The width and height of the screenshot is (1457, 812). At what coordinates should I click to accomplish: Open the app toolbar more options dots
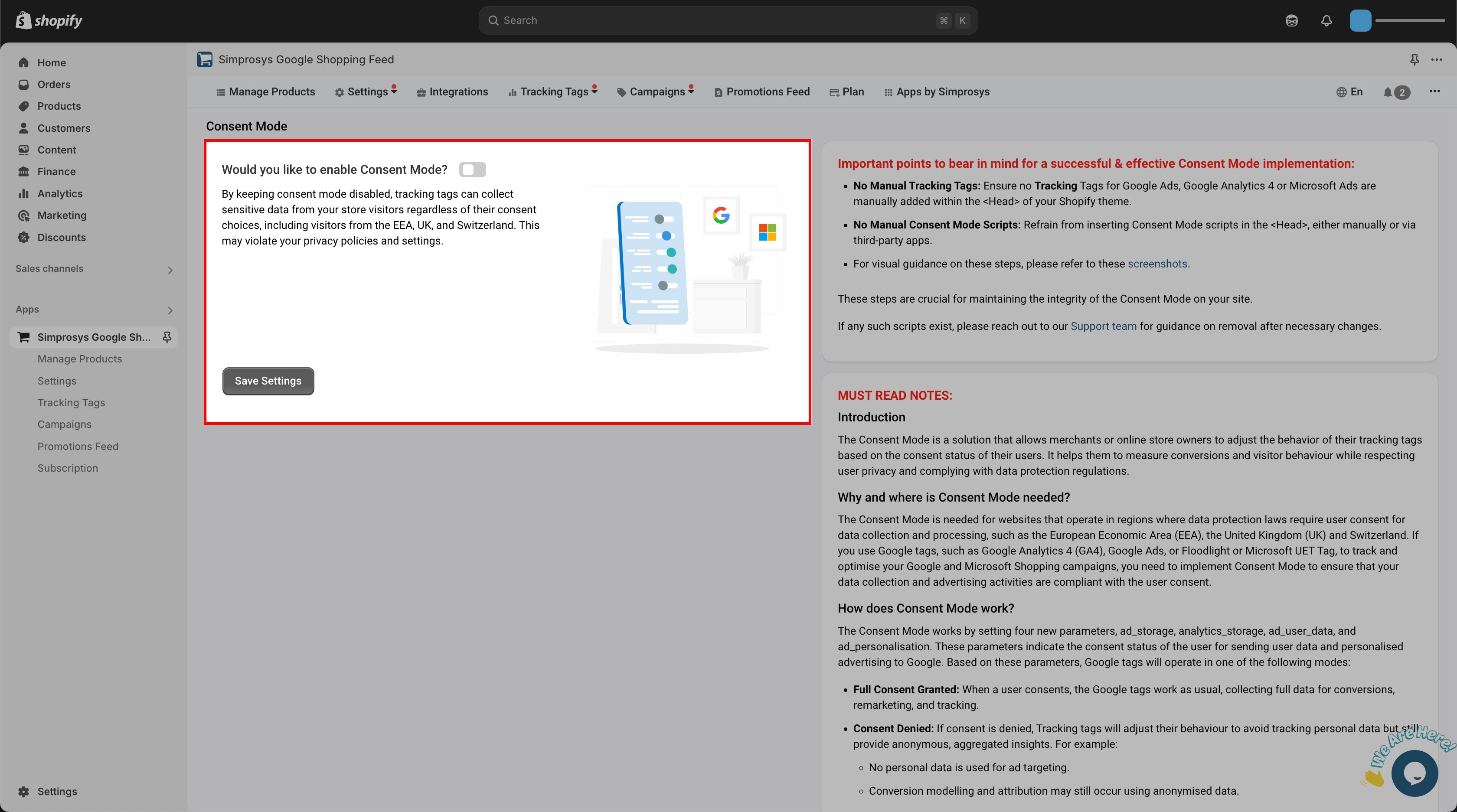[x=1435, y=91]
